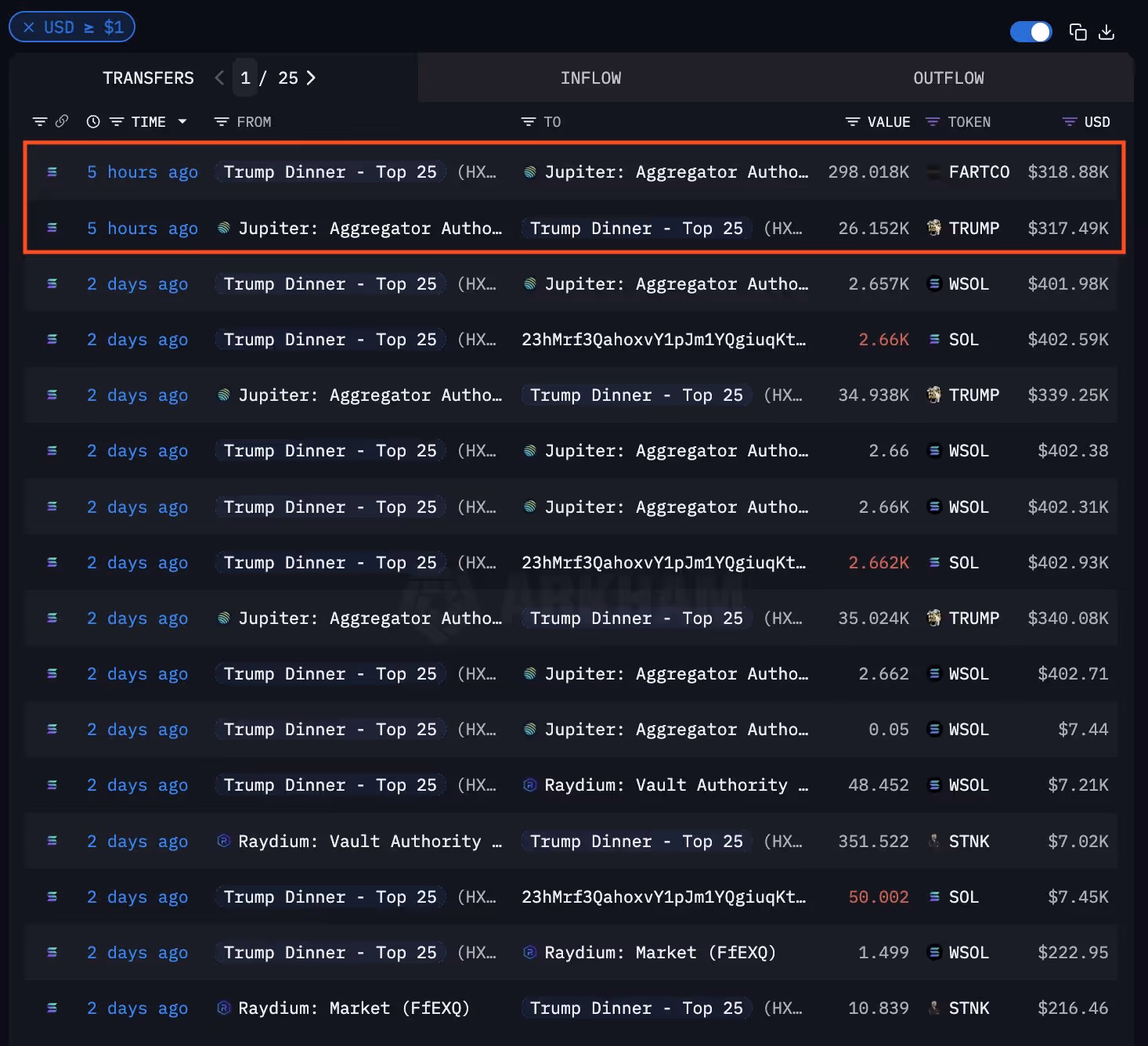Remove the USD ≥ $1 filter chip
Image resolution: width=1148 pixels, height=1046 pixels.
(x=29, y=27)
